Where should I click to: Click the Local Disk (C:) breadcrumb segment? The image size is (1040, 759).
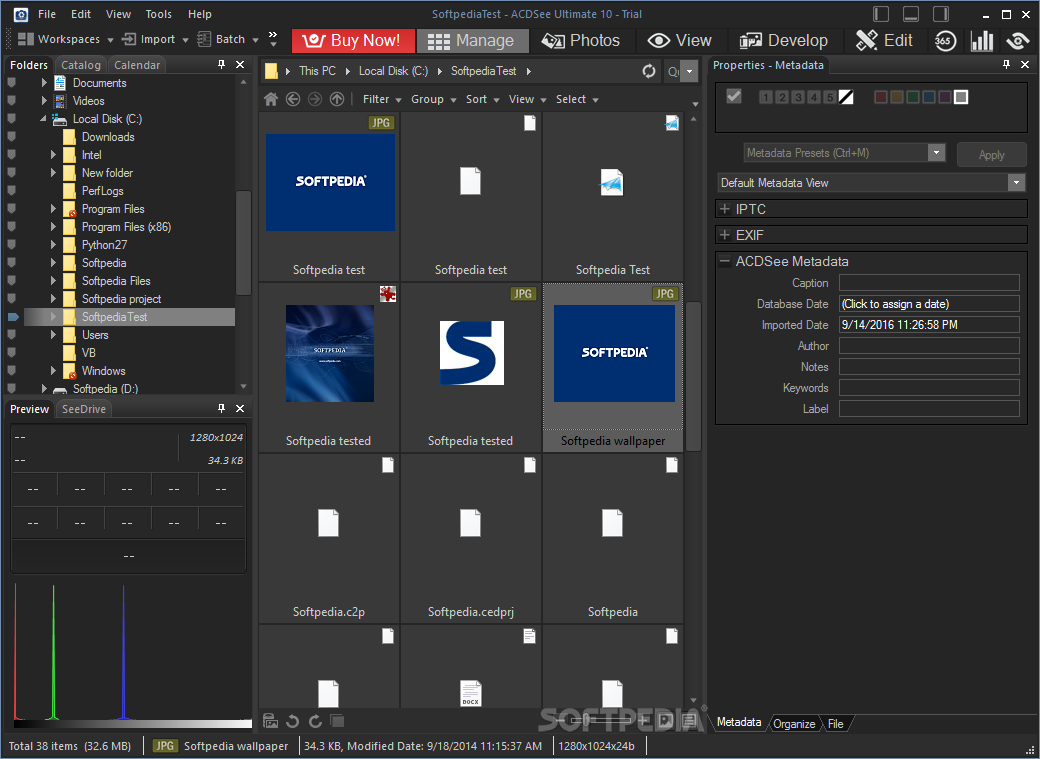(x=393, y=71)
